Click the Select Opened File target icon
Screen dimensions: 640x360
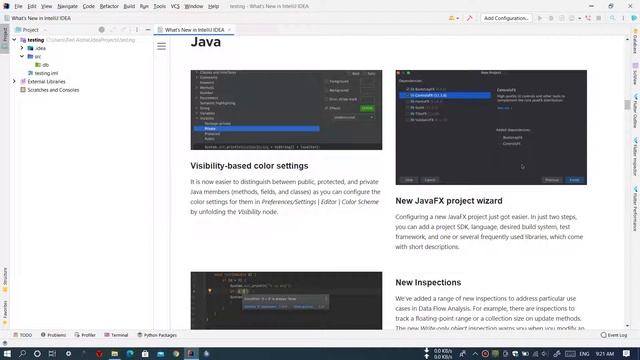point(102,30)
